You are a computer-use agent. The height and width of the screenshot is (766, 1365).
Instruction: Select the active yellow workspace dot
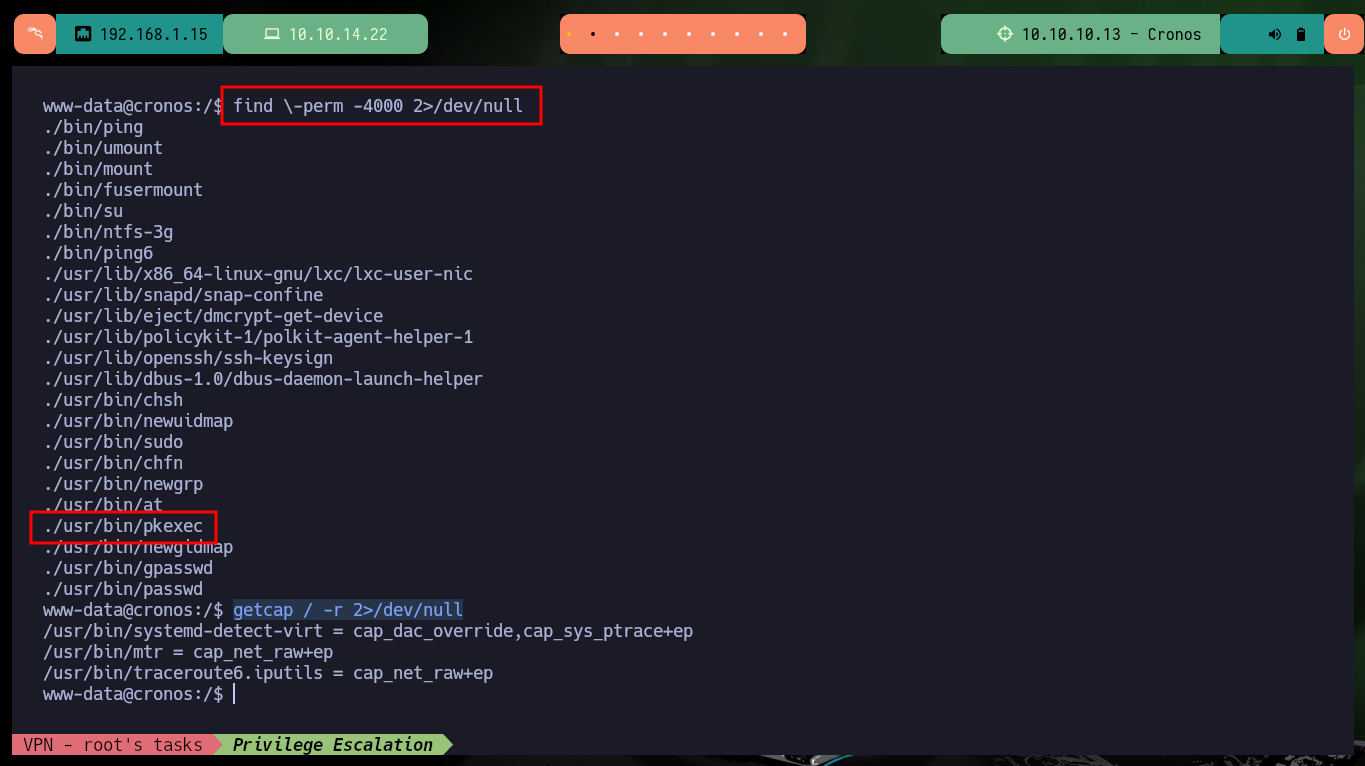(569, 34)
